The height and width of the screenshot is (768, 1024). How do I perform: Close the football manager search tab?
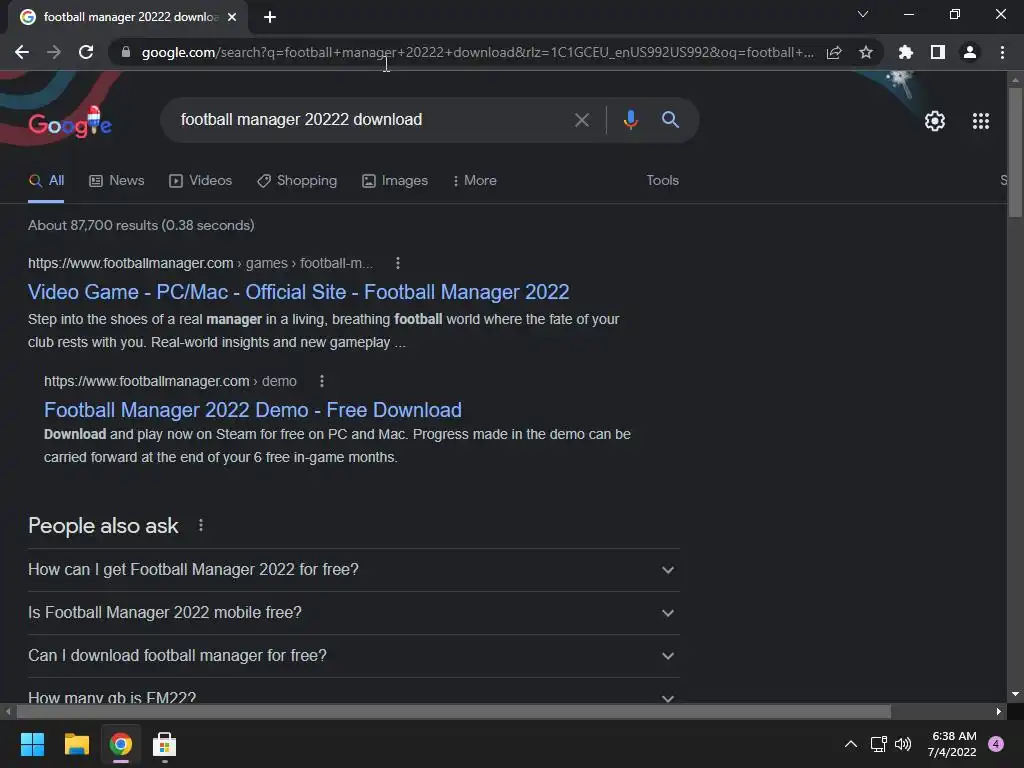pyautogui.click(x=232, y=17)
